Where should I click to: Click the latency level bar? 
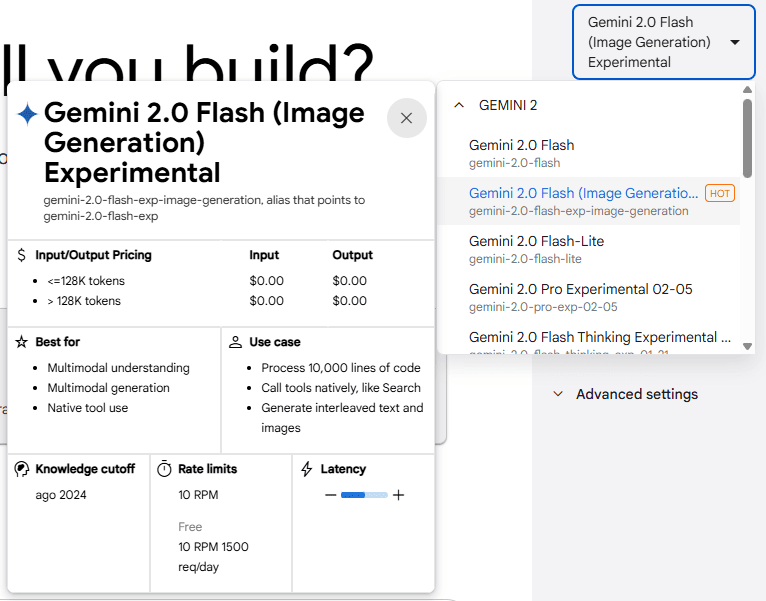(x=364, y=495)
